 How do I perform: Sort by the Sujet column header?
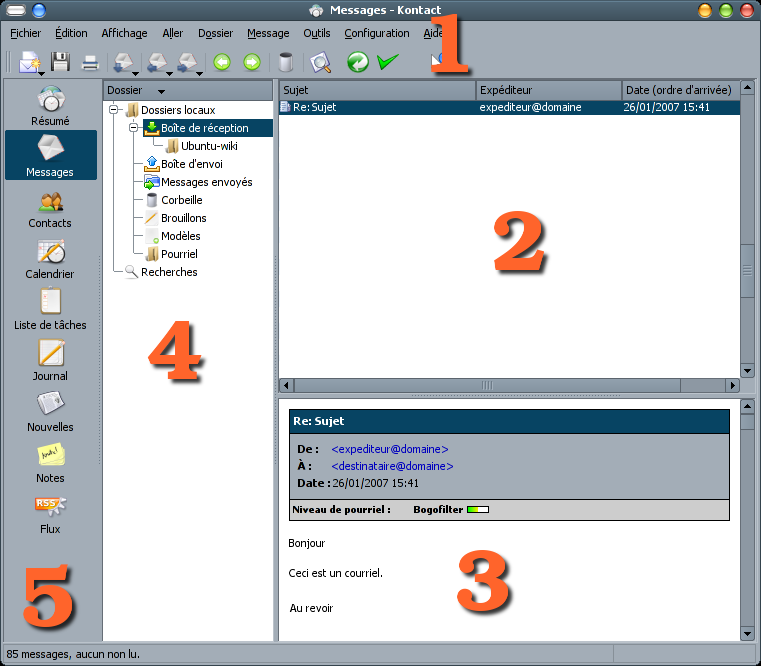point(377,90)
